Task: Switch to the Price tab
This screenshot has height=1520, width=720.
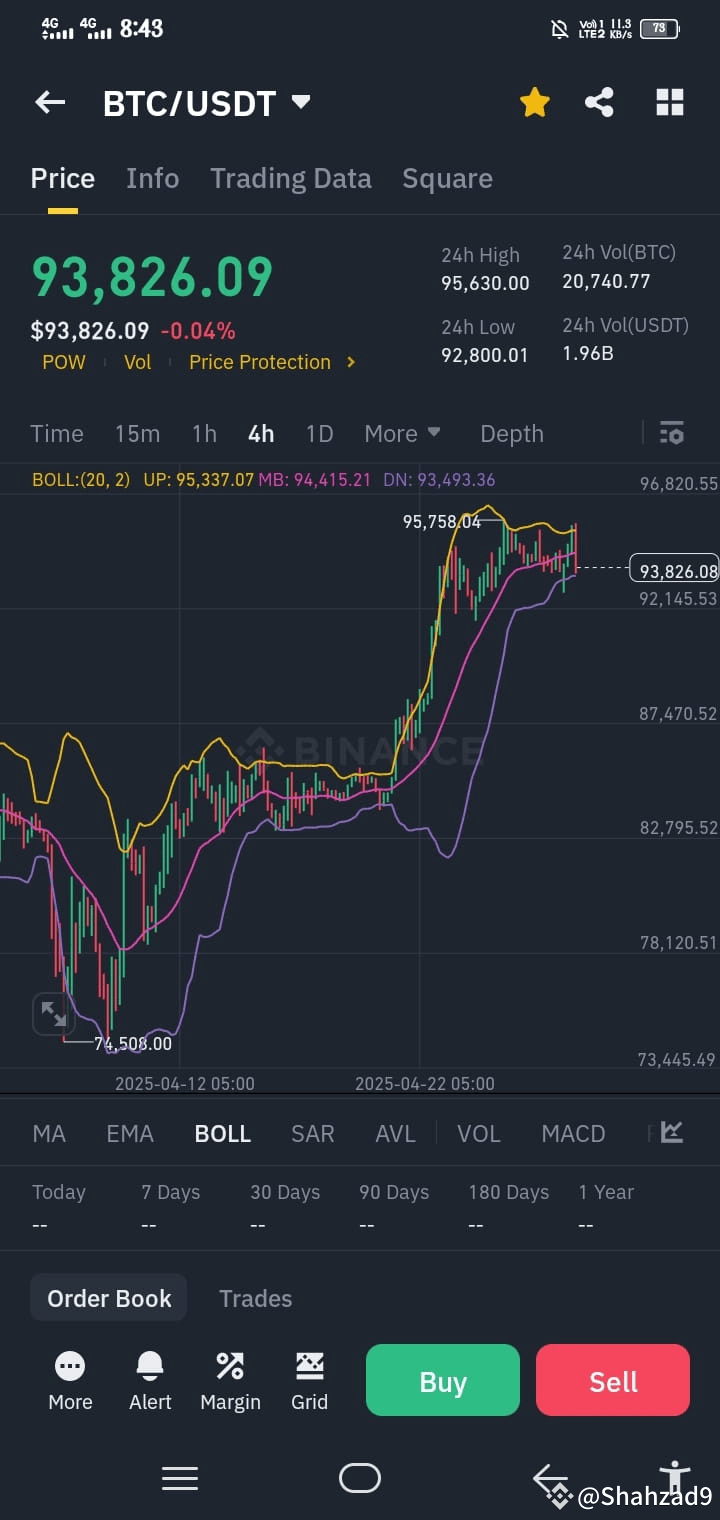Action: coord(63,178)
